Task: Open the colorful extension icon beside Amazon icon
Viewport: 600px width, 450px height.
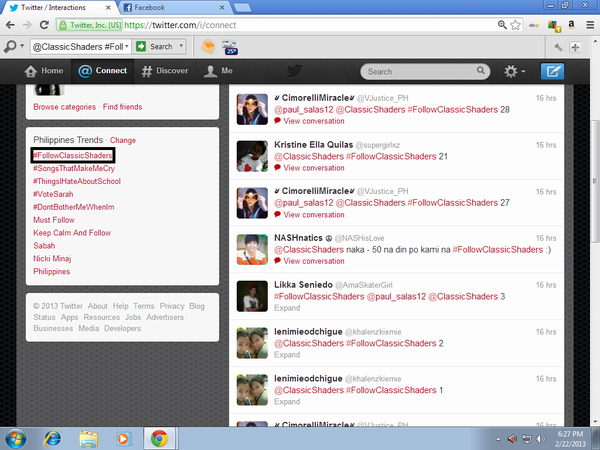Action: tap(554, 26)
